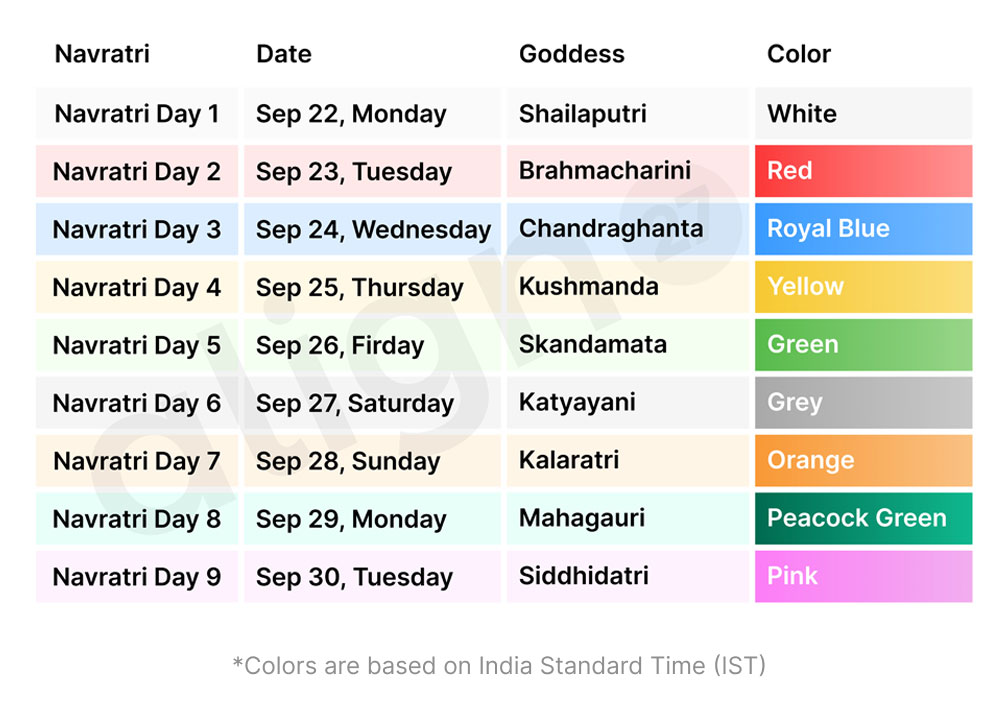Select the Sep 26, Firday cell
This screenshot has width=1000, height=718.
[340, 346]
